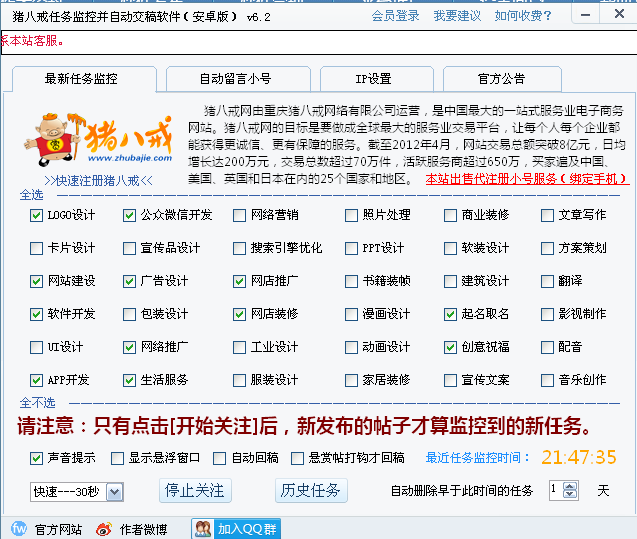This screenshot has width=637, height=539.
Task: Uncheck the LOGO设计 checkbox
Action: [36, 215]
